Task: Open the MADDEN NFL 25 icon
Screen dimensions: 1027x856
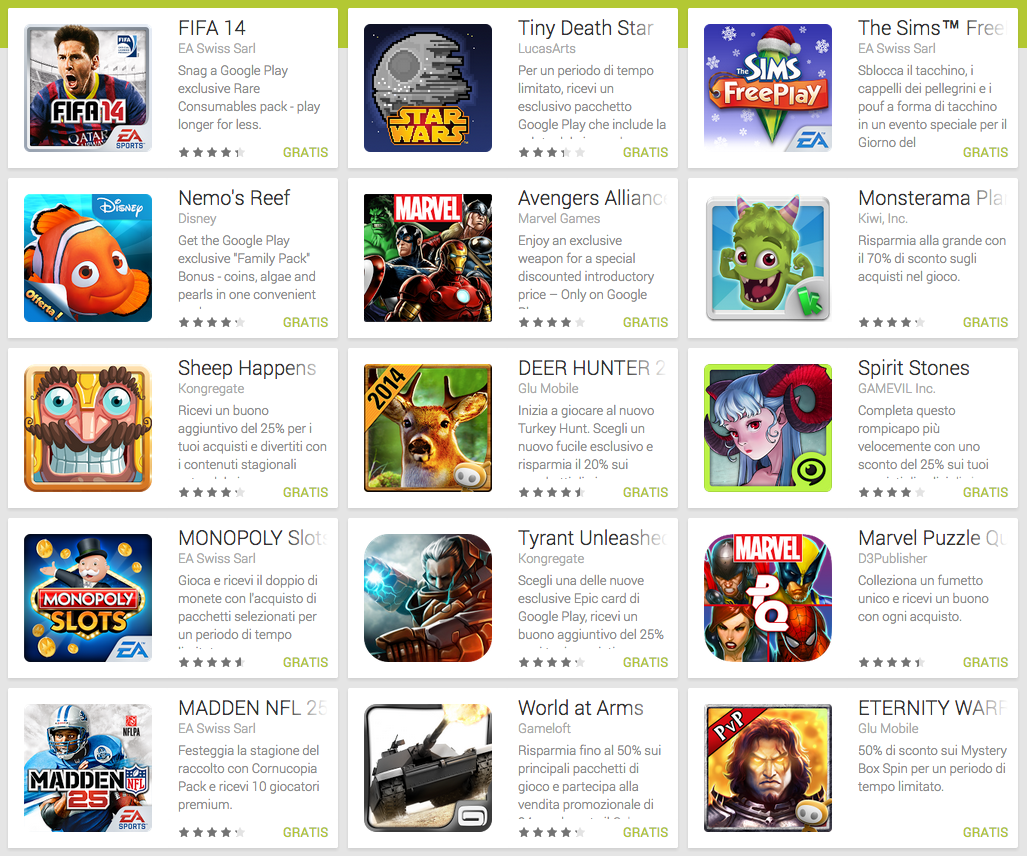Action: [x=88, y=768]
